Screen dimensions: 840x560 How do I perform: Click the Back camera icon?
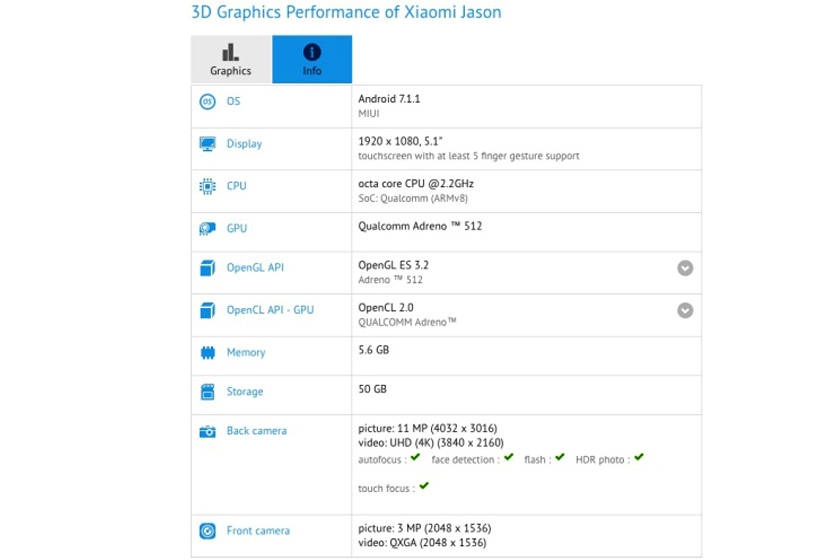pos(207,431)
